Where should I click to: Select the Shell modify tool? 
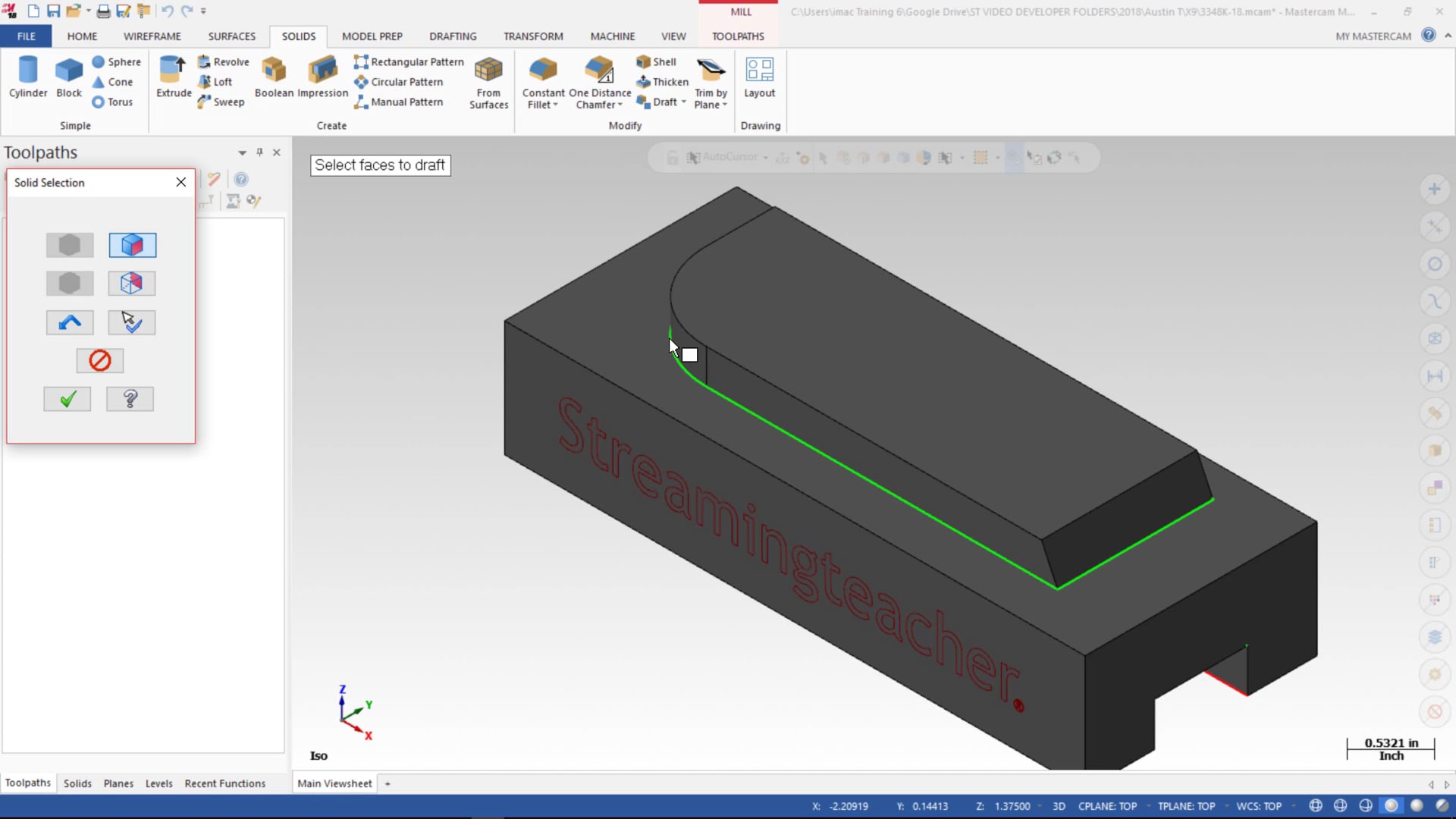pos(657,62)
